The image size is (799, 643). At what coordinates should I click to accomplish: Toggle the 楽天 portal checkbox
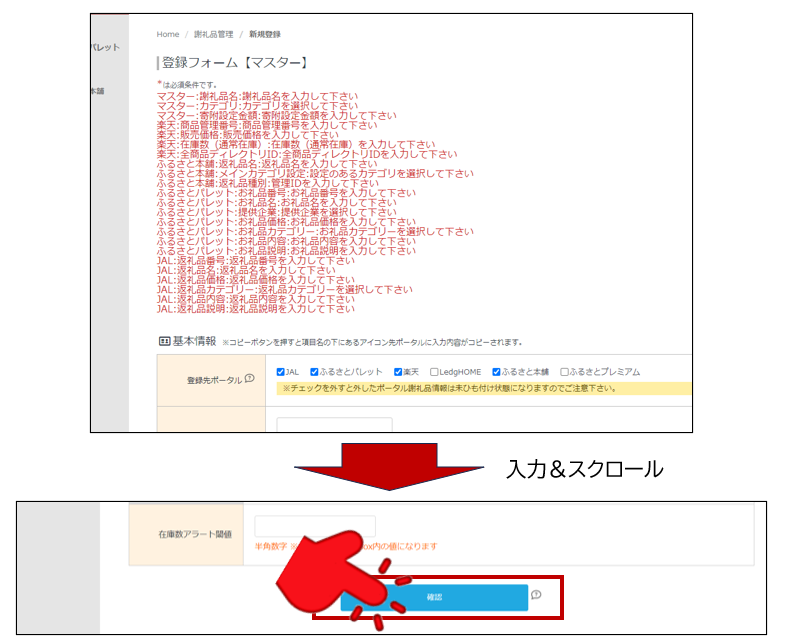coord(399,372)
